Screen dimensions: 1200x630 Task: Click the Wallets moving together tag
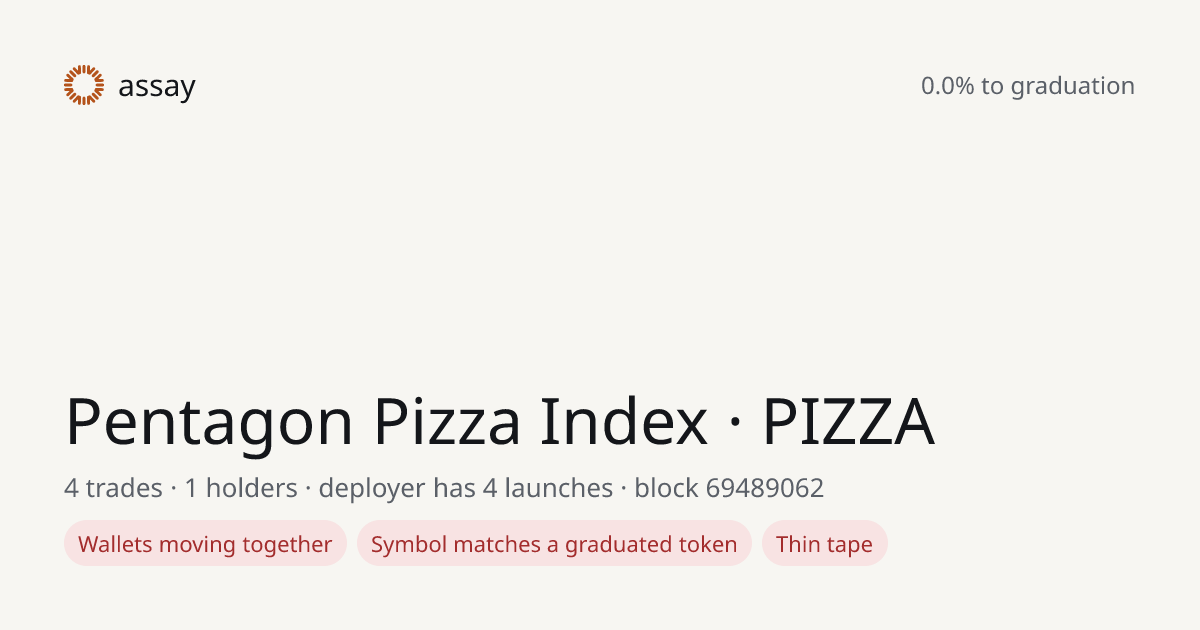[x=205, y=543]
